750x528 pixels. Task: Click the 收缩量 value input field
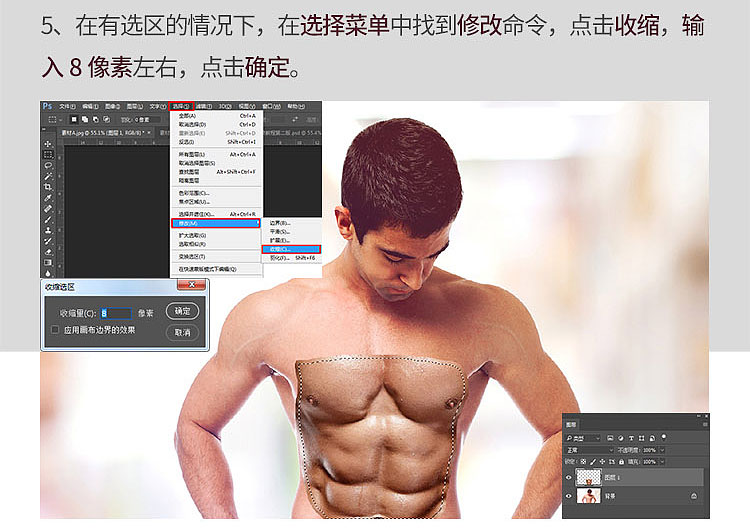pyautogui.click(x=116, y=313)
